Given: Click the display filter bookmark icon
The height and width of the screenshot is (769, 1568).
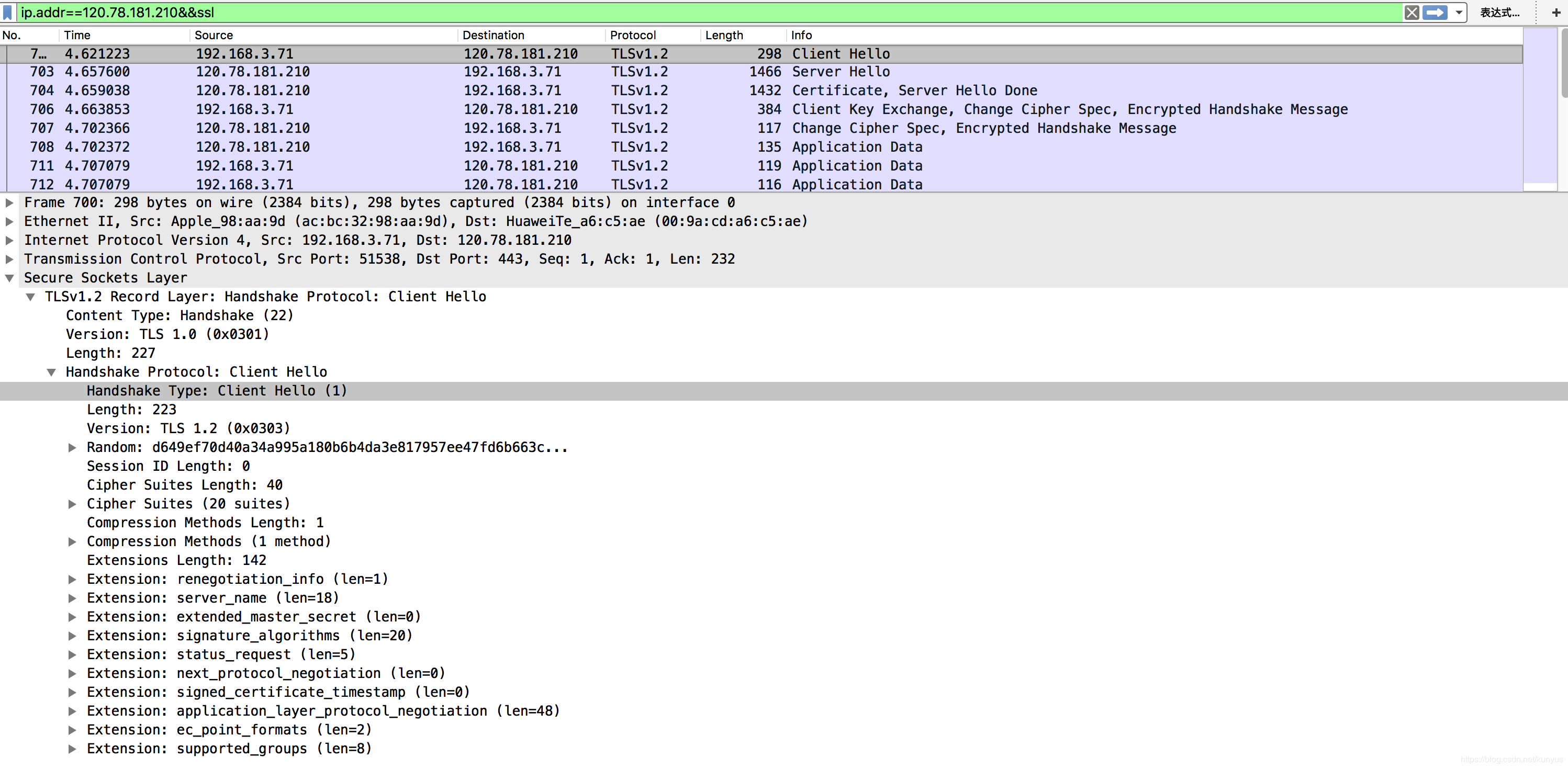Looking at the screenshot, I should [7, 12].
